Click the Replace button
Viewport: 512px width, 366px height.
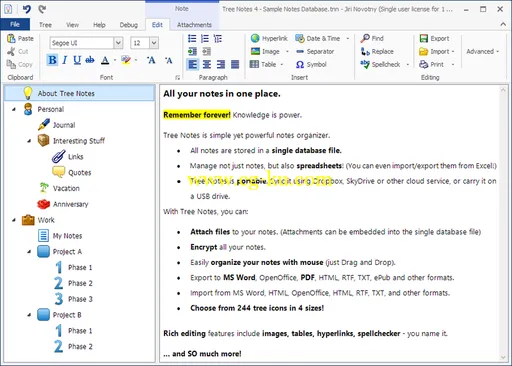click(x=377, y=51)
